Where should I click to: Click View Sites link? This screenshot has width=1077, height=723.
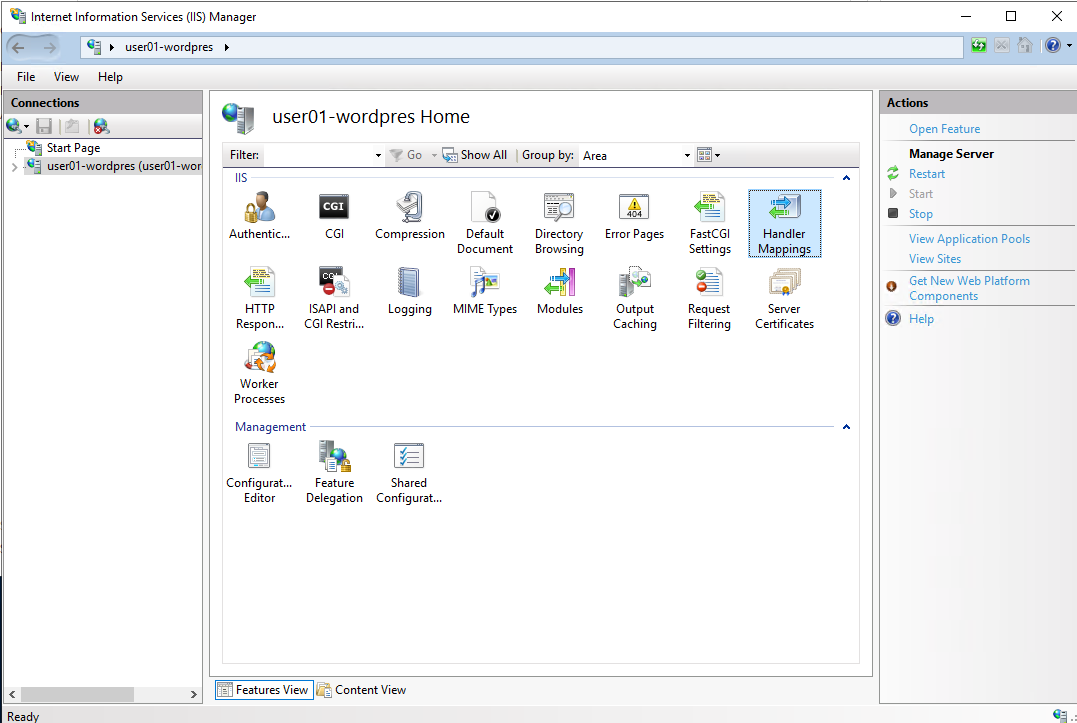click(935, 259)
